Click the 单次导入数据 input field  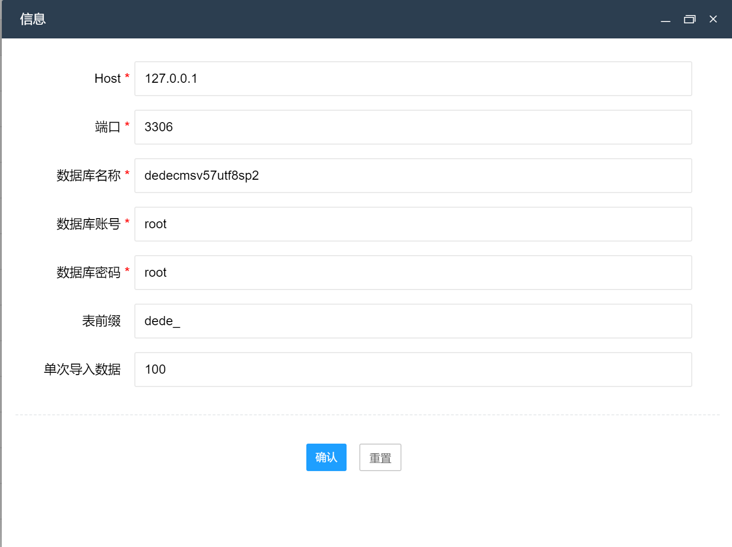[413, 370]
